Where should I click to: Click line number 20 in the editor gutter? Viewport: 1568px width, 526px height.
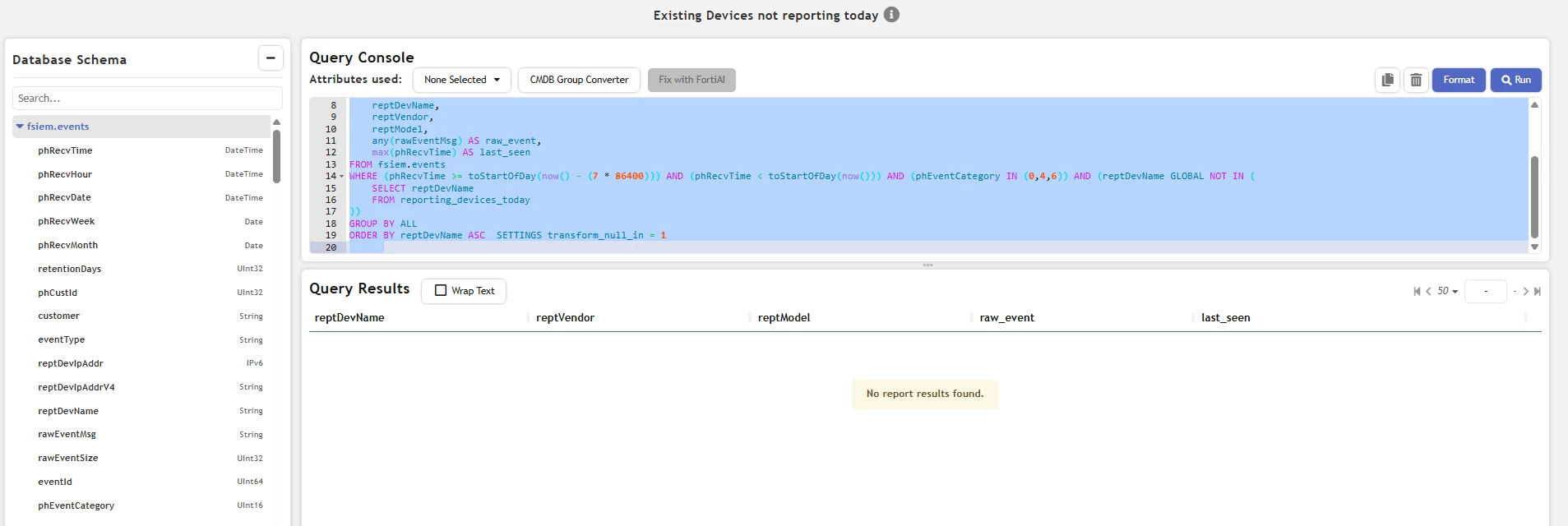[x=331, y=247]
